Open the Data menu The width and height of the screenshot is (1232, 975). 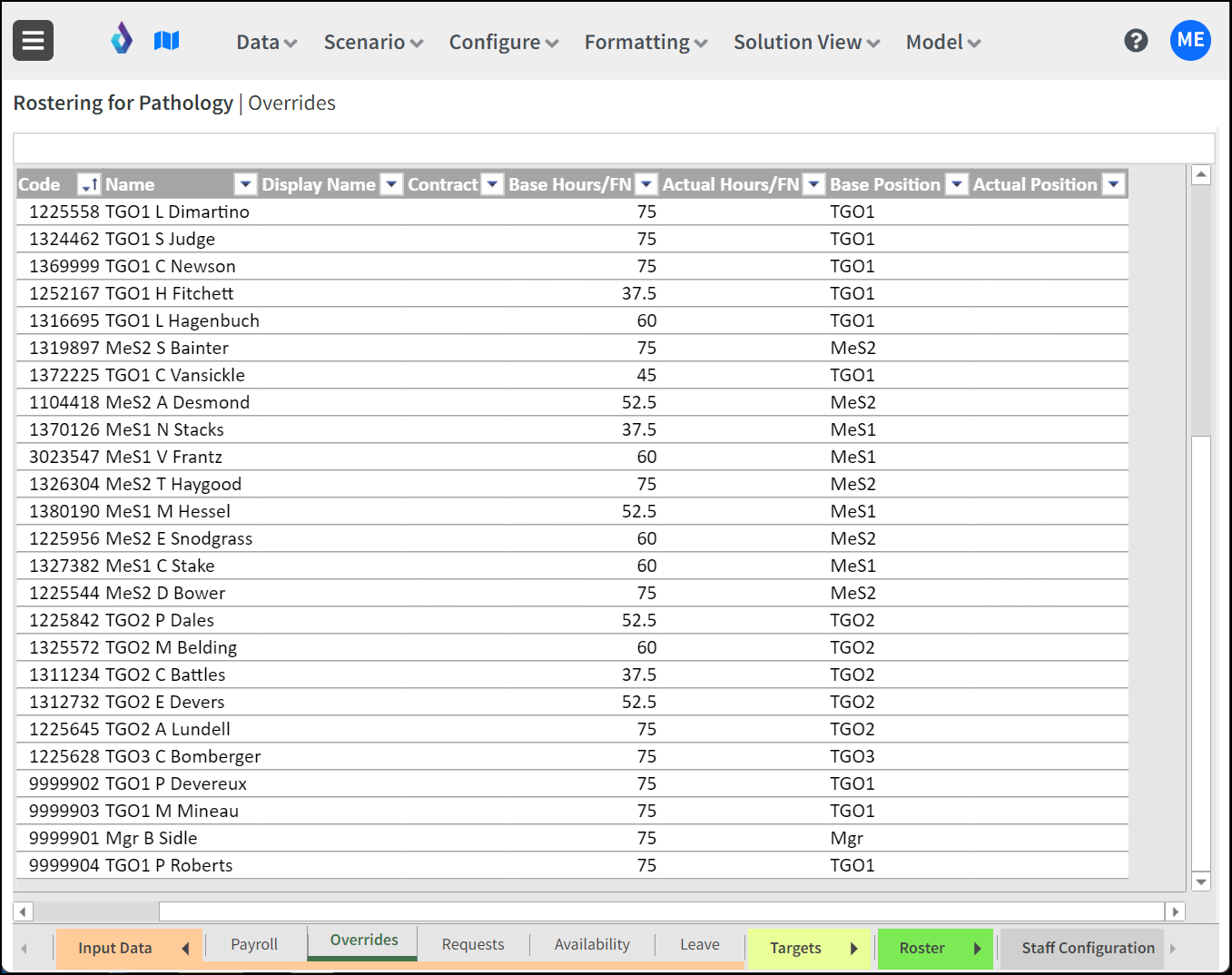click(x=267, y=42)
